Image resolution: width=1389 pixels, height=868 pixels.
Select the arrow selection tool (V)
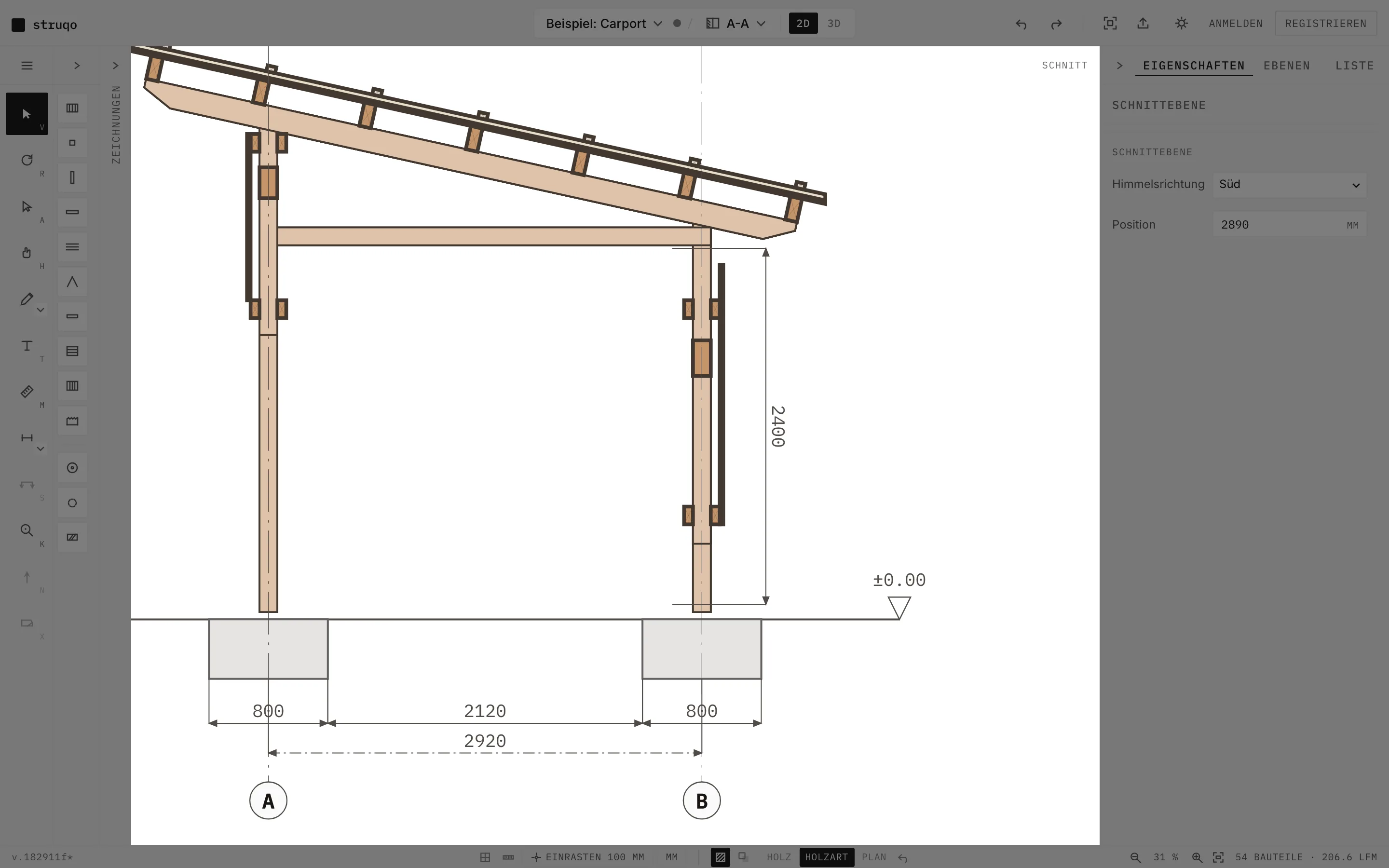coord(27,114)
